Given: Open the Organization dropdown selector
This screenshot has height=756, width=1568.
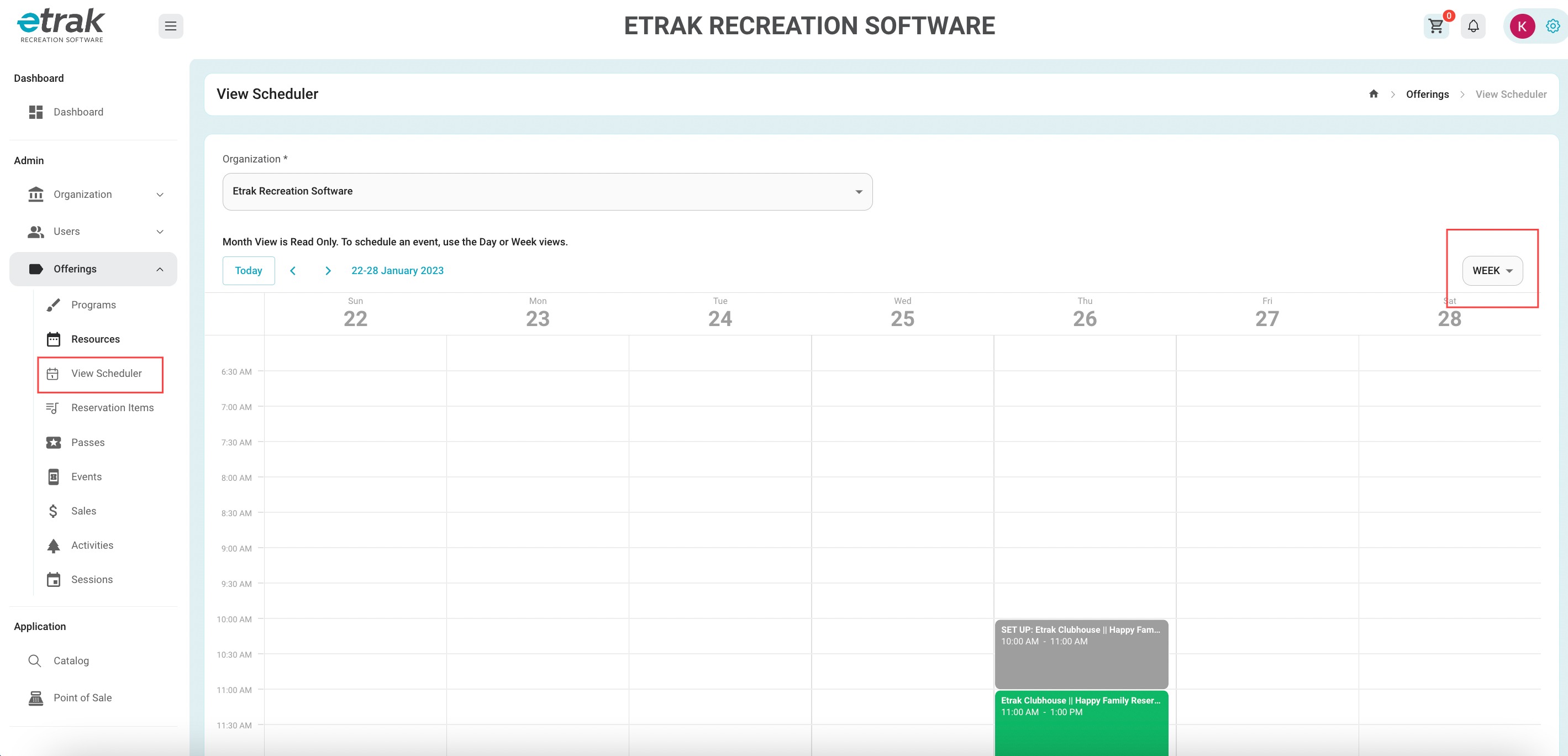Looking at the screenshot, I should 547,192.
